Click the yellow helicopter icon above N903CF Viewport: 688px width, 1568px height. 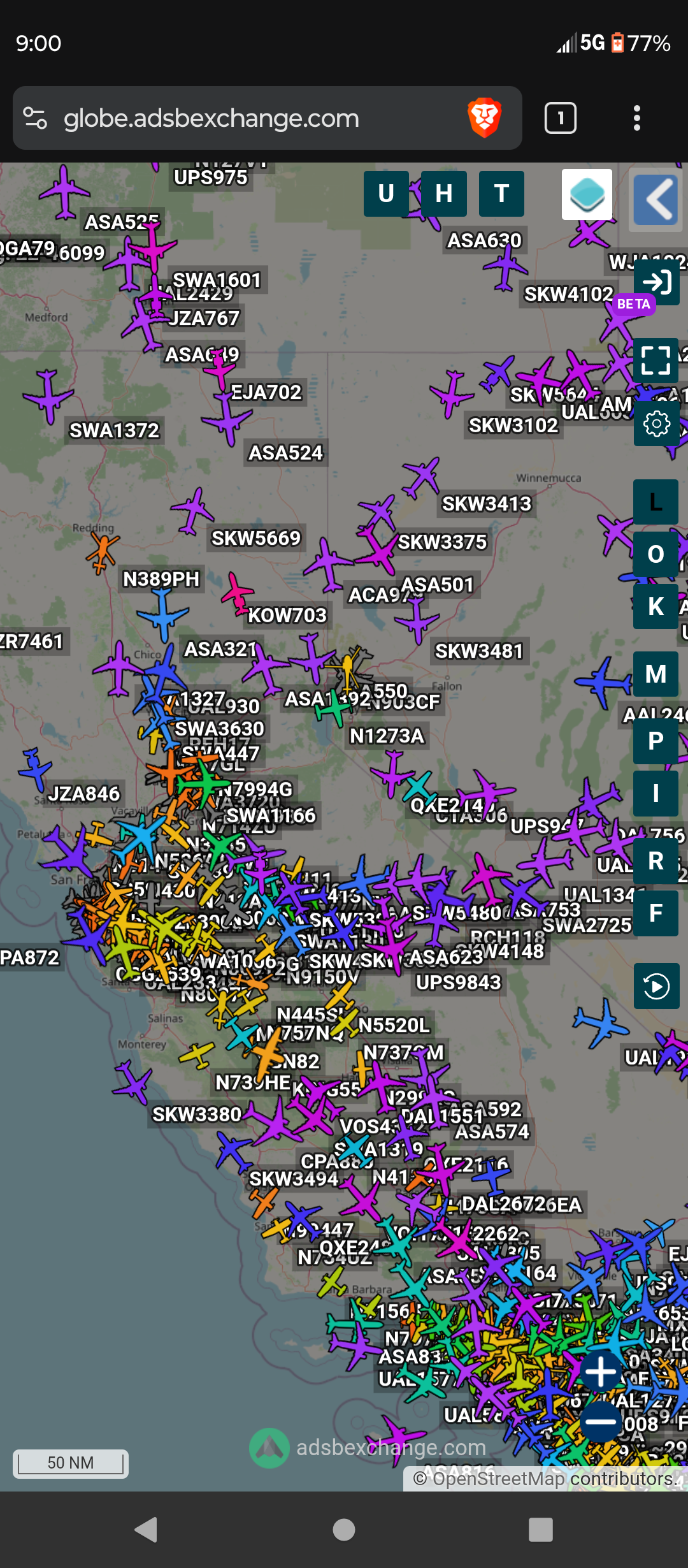(347, 667)
